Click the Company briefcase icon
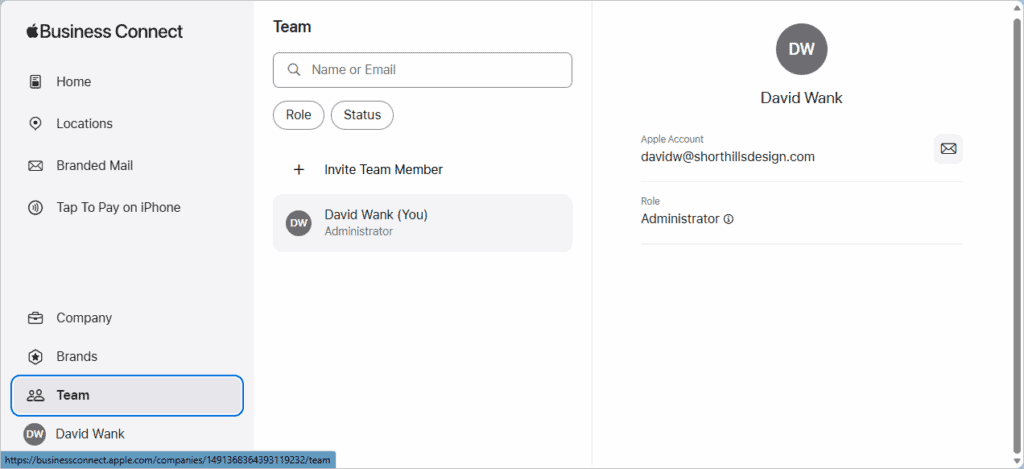Image resolution: width=1024 pixels, height=469 pixels. click(36, 318)
